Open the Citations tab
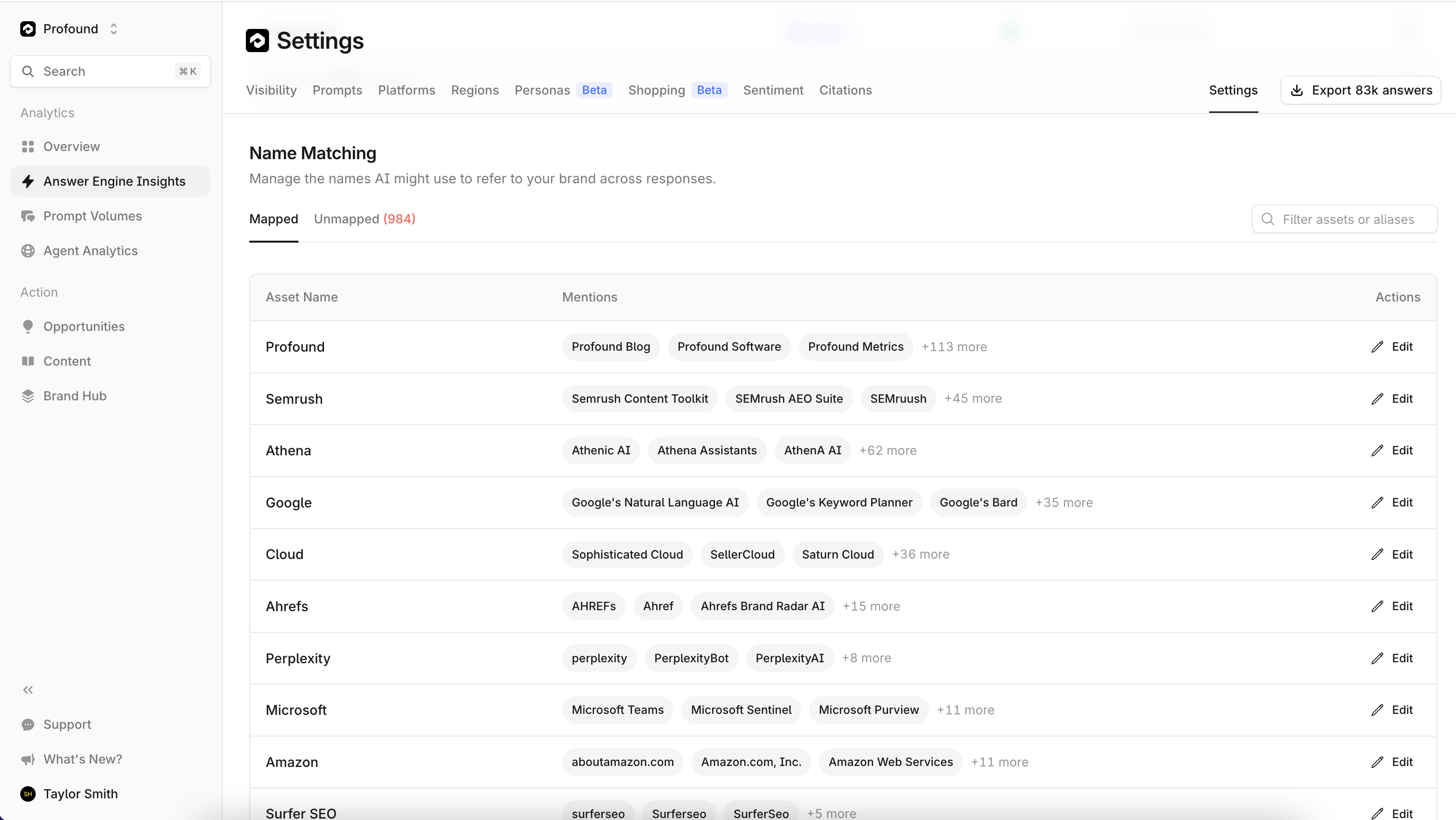The image size is (1456, 820). pyautogui.click(x=845, y=90)
